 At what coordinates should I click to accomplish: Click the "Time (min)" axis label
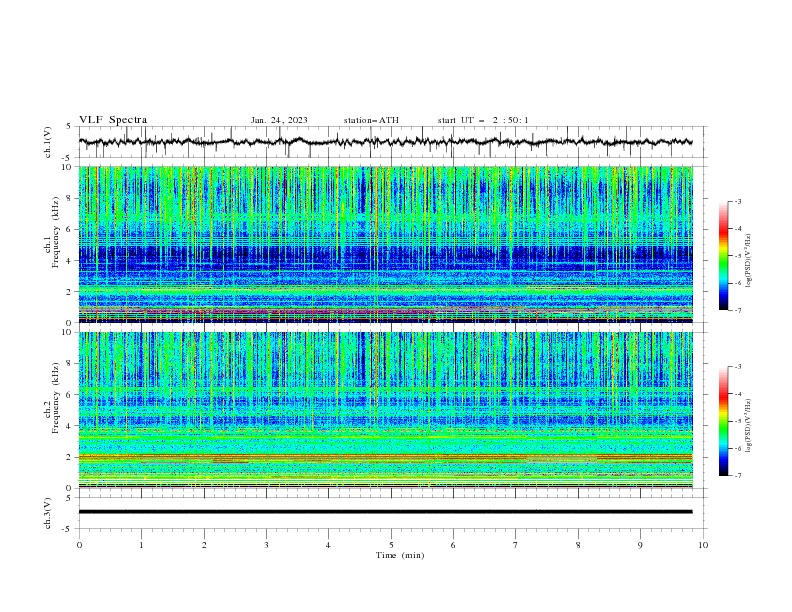pos(400,555)
